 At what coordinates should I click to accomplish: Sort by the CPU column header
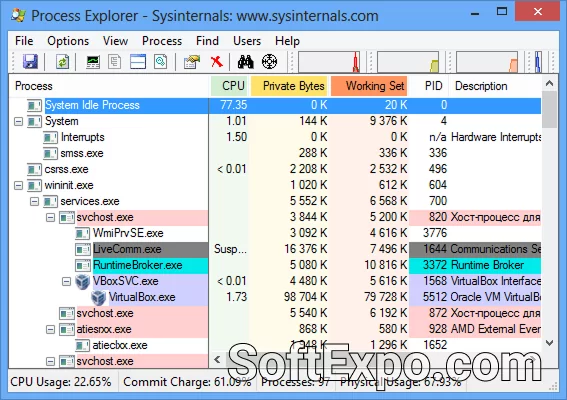(229, 86)
